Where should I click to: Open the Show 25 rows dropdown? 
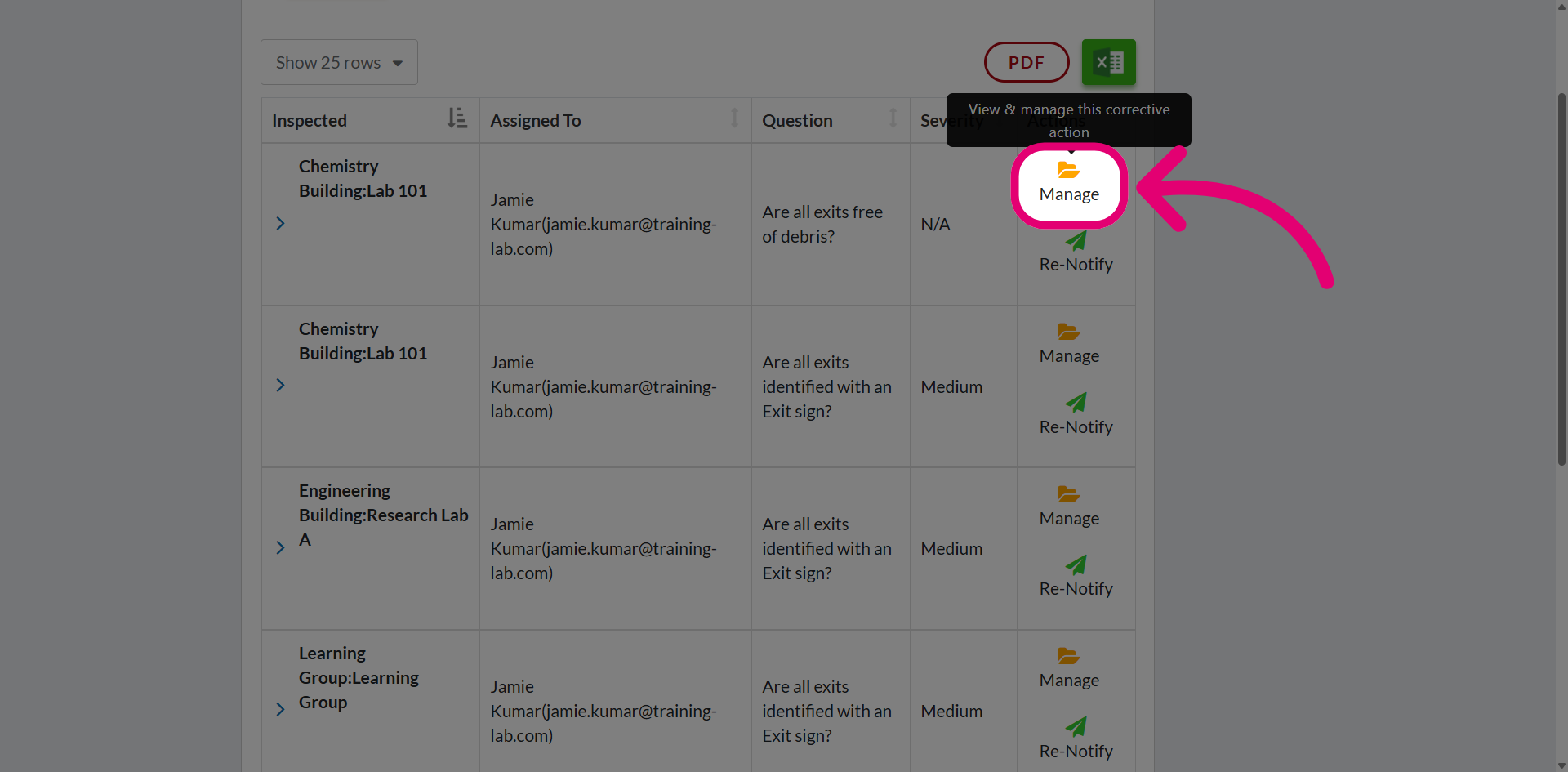click(x=339, y=62)
